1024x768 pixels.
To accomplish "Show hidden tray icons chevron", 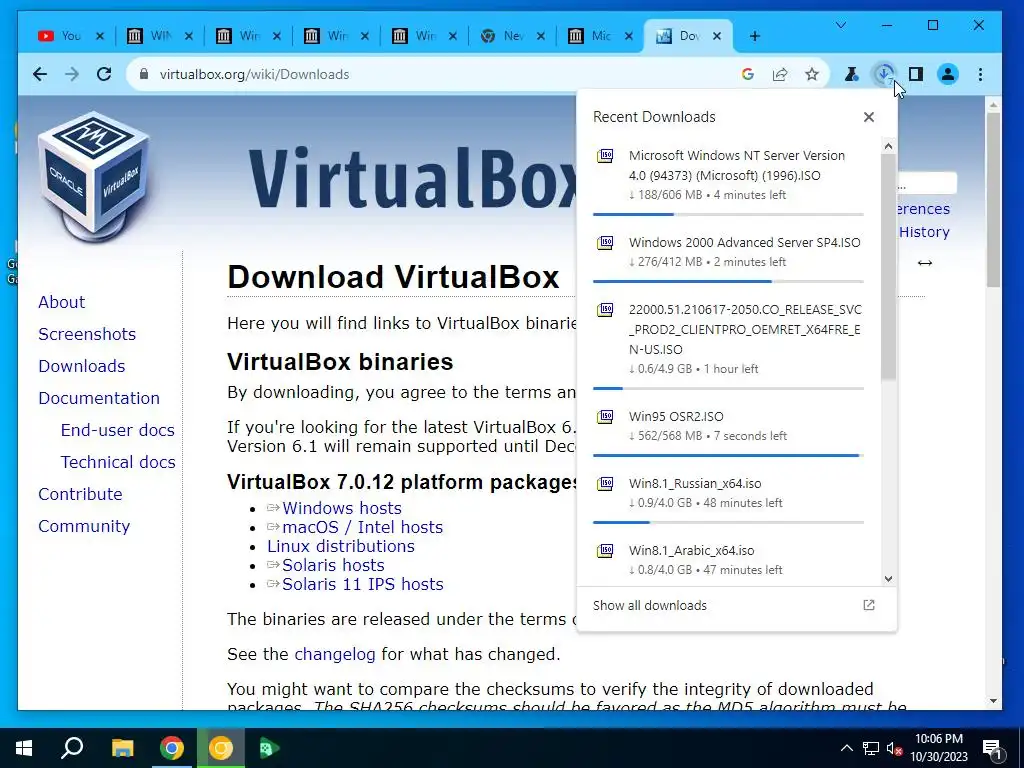I will click(846, 748).
